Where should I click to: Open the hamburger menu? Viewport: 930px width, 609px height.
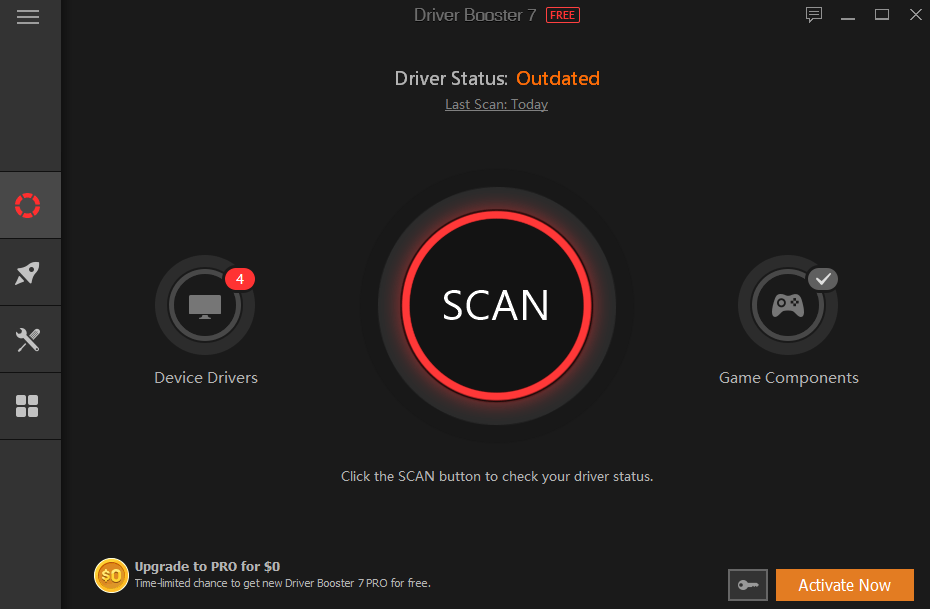(x=29, y=15)
